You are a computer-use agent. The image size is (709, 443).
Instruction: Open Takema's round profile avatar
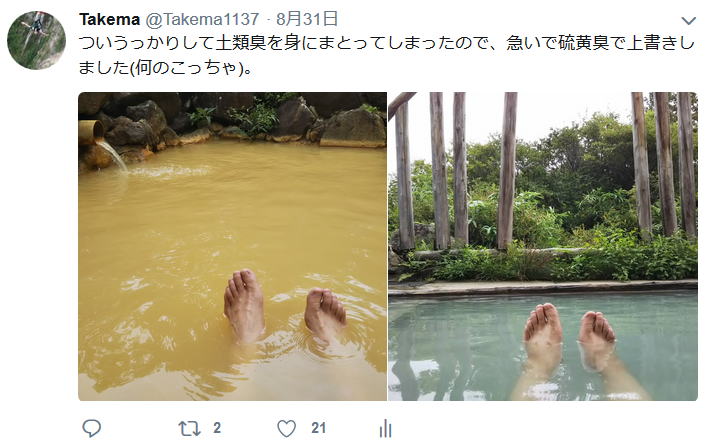point(37,40)
